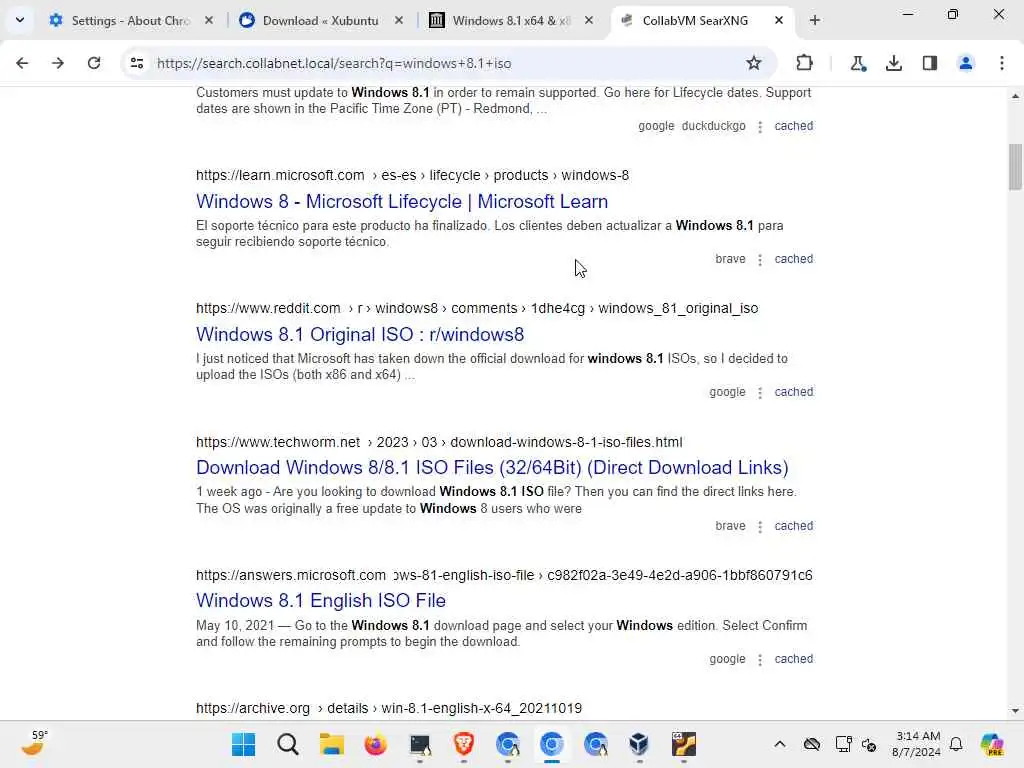Viewport: 1024px width, 768px height.
Task: Open the notifications bell icon
Action: point(956,744)
